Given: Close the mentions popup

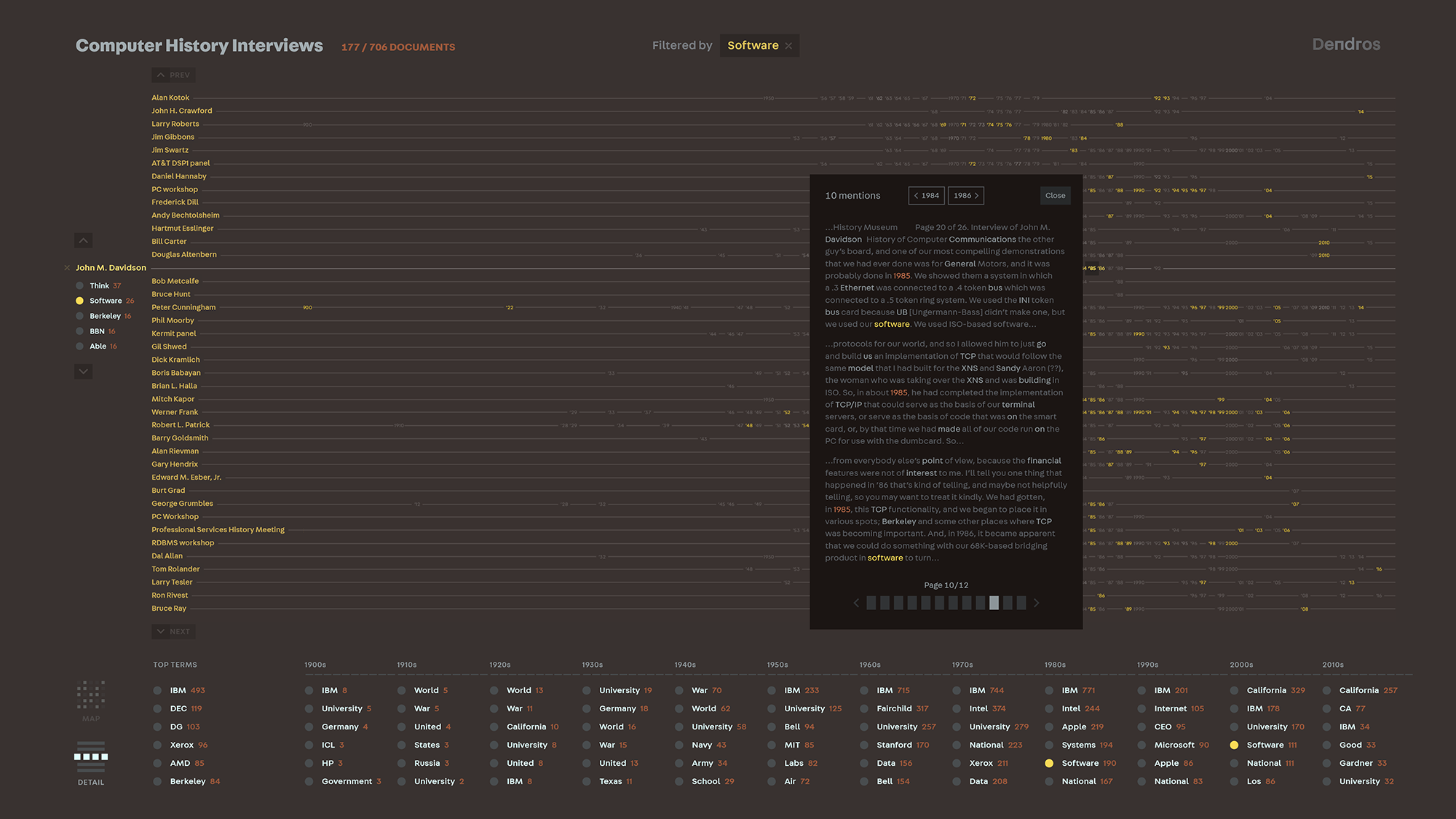Looking at the screenshot, I should 1055,195.
